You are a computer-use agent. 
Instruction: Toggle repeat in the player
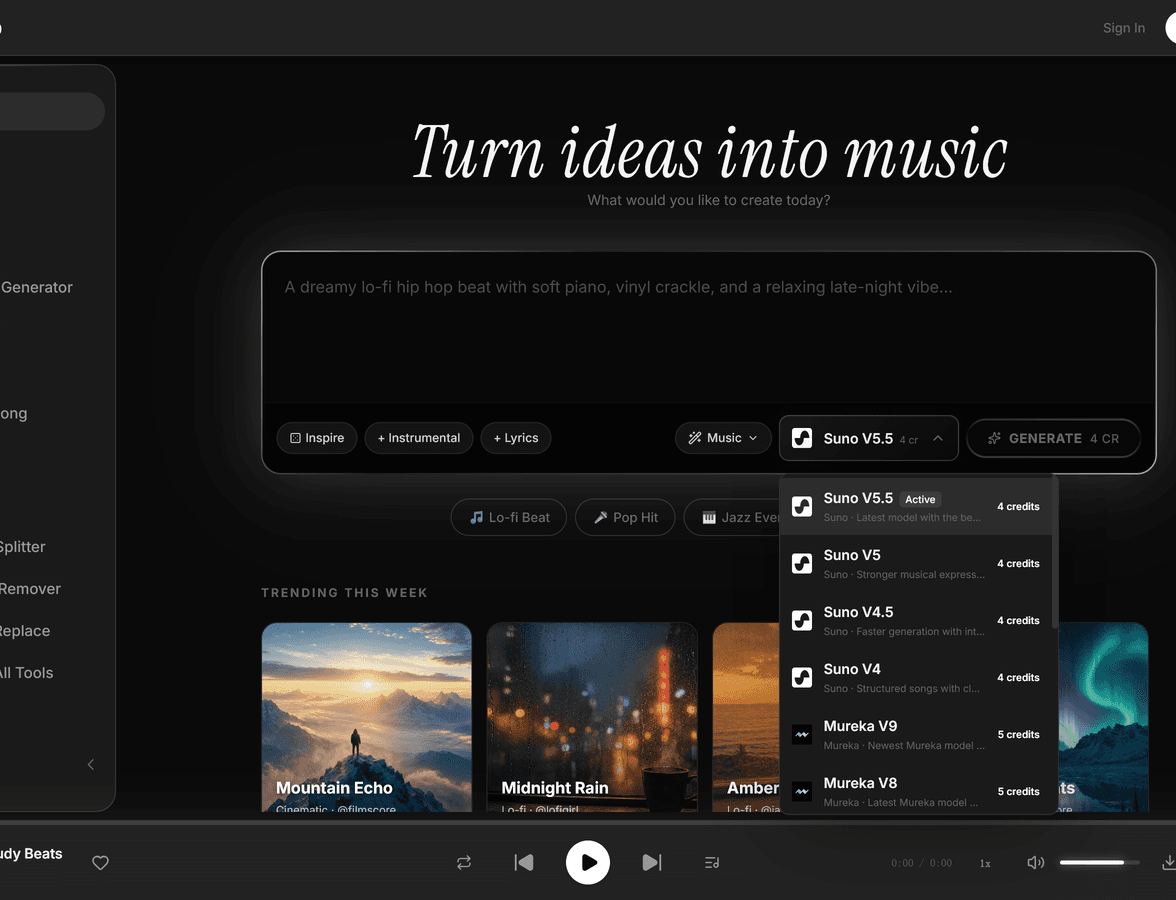pos(464,862)
